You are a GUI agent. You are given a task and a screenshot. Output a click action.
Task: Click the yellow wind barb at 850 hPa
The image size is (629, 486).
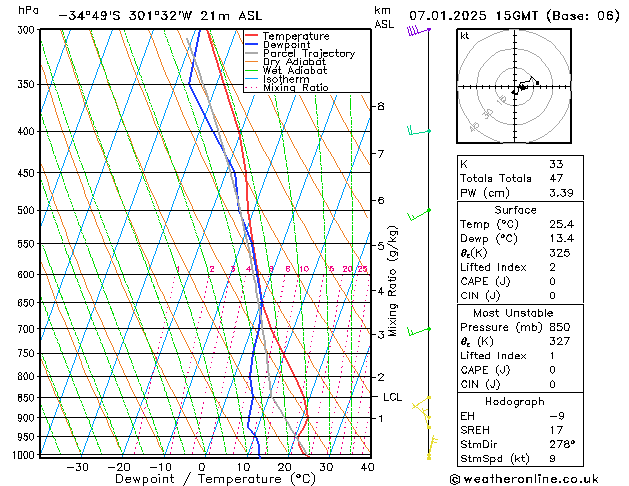click(421, 403)
